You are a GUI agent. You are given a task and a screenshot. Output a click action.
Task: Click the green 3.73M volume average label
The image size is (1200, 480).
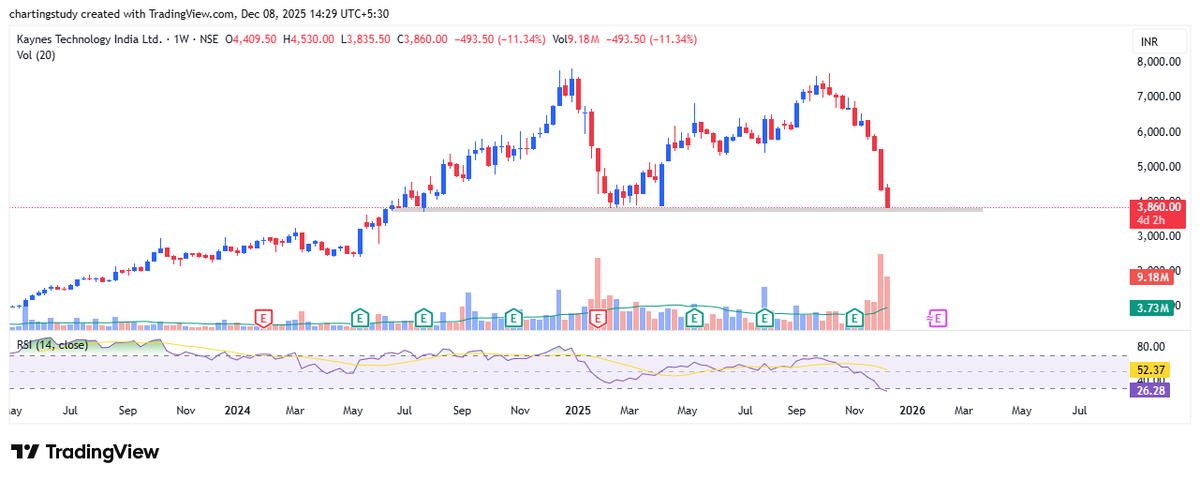point(1150,309)
